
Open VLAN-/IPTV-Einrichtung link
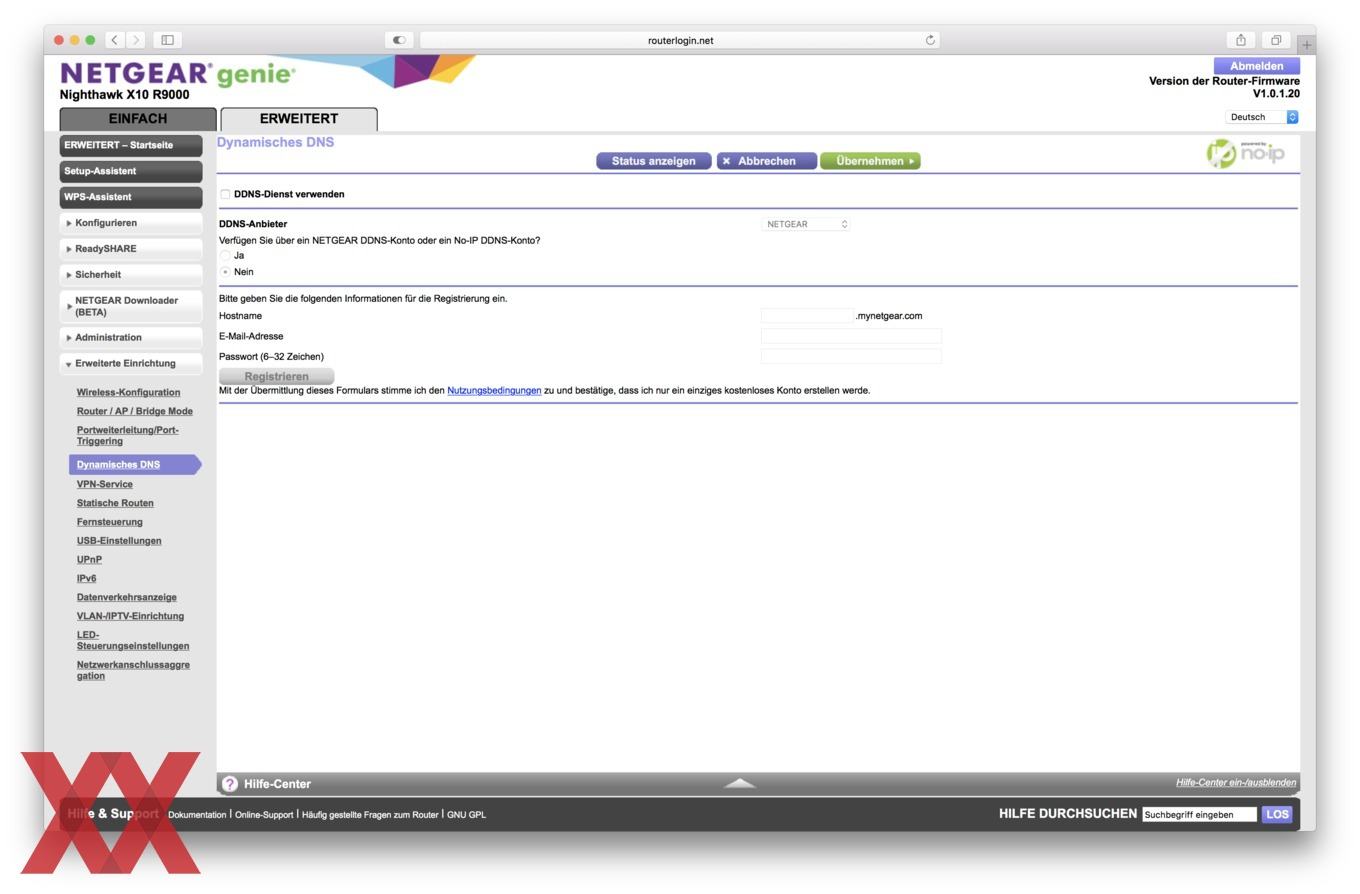130,617
